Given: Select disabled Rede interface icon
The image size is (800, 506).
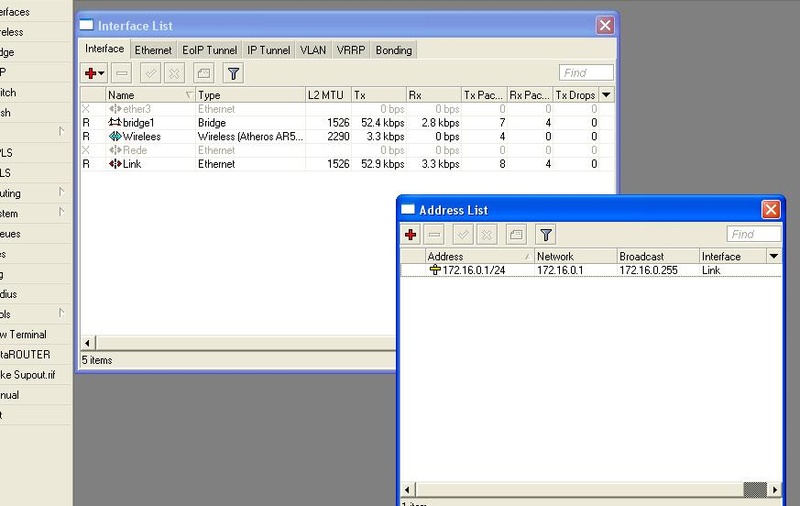Looking at the screenshot, I should (115, 150).
